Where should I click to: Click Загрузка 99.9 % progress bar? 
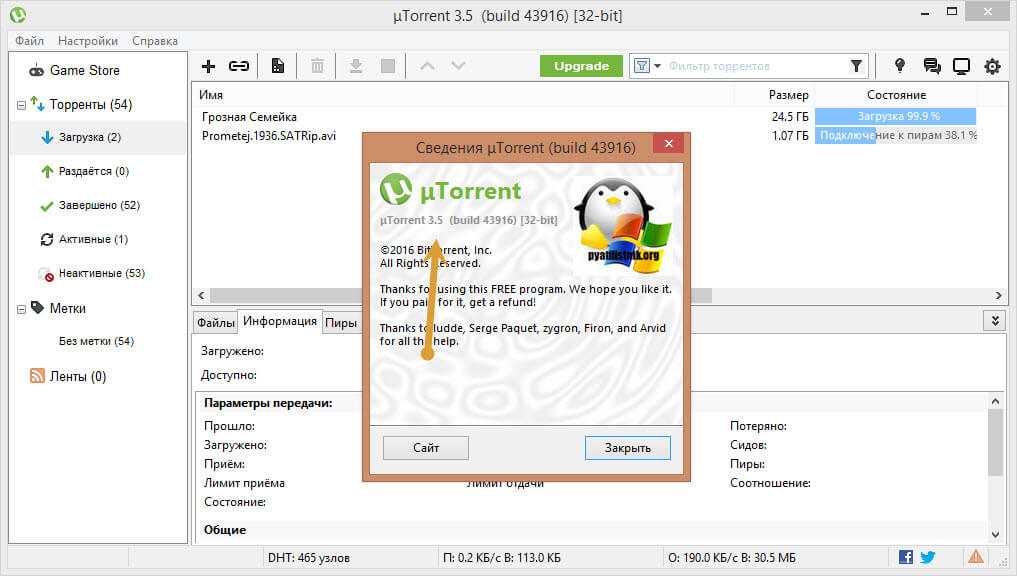click(x=895, y=116)
